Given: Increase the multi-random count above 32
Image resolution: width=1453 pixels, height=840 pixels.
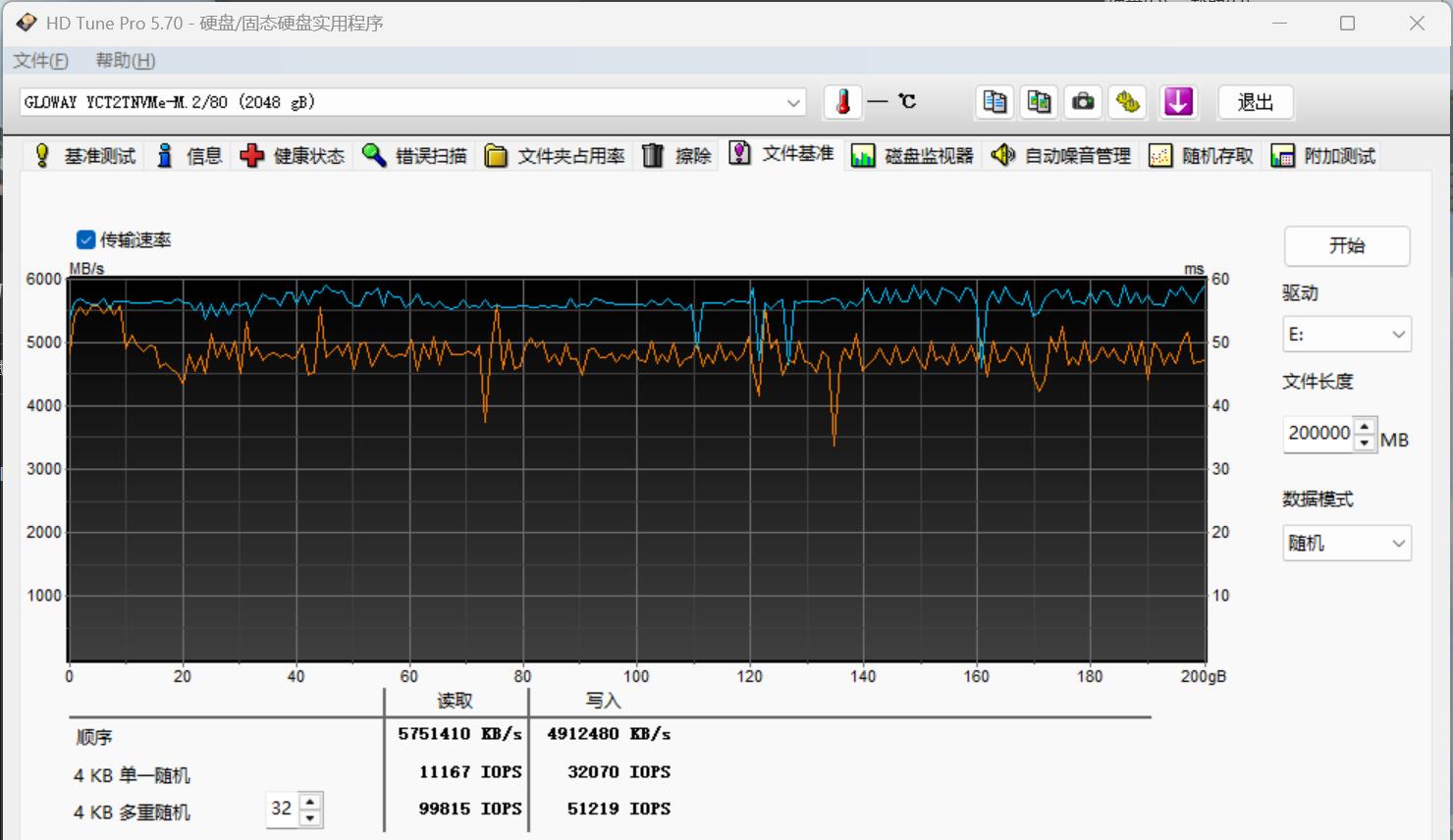Looking at the screenshot, I should tap(308, 801).
